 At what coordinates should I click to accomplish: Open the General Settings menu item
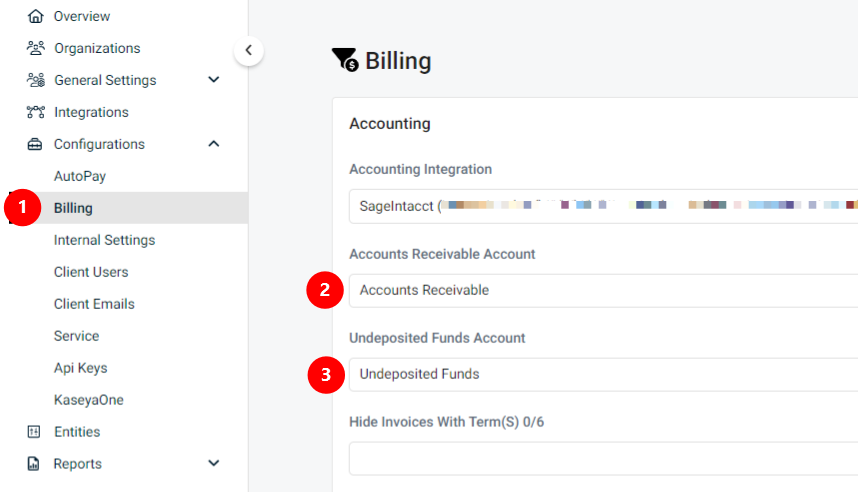click(x=105, y=80)
